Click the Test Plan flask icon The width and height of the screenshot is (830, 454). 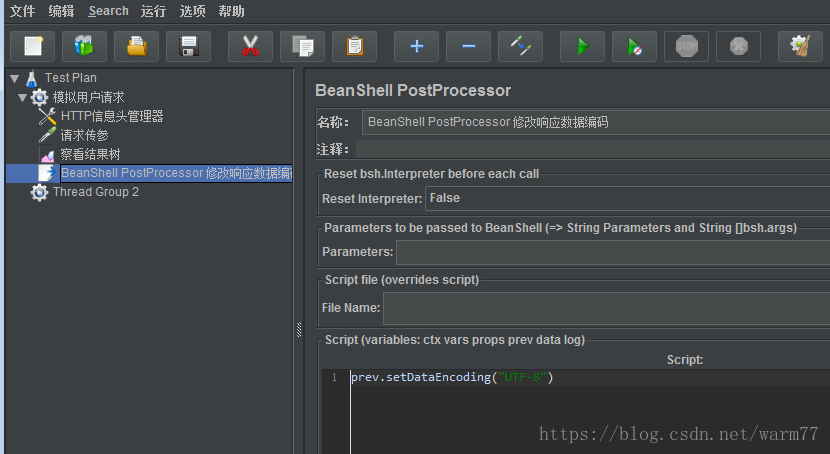(32, 78)
